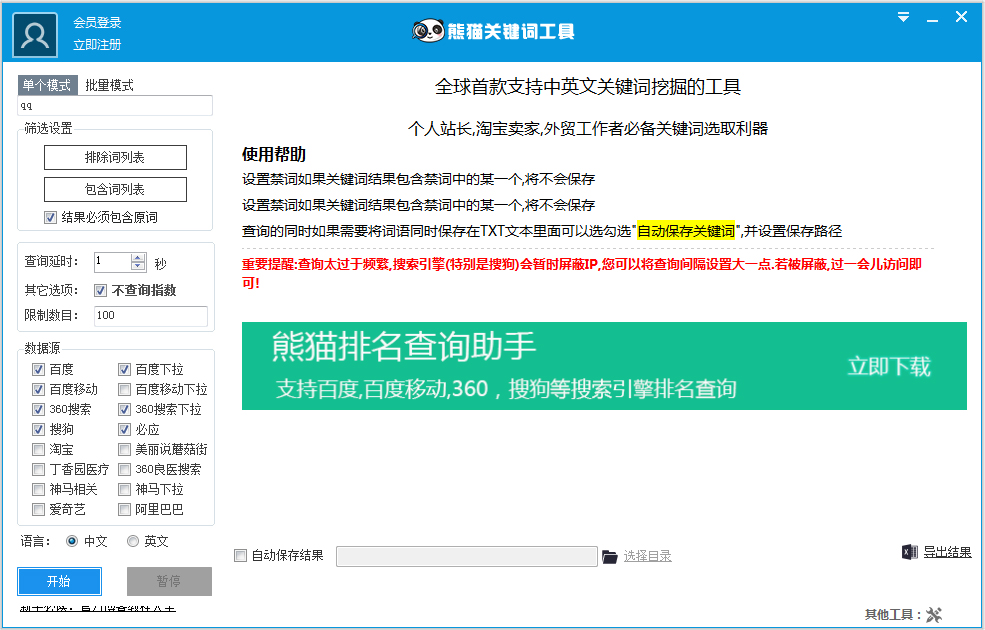The height and width of the screenshot is (630, 985).
Task: Open the 其他工具 wrench icon
Action: (x=935, y=614)
